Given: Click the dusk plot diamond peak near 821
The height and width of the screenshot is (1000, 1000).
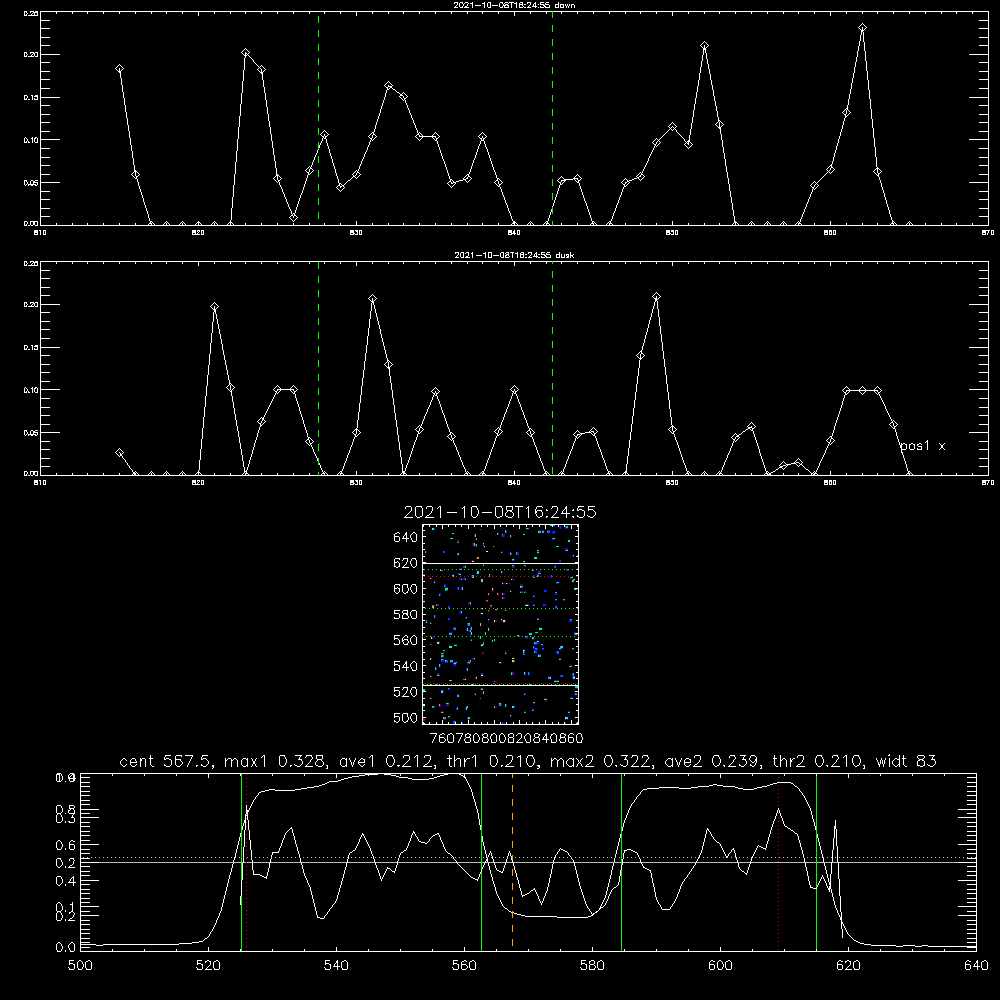Looking at the screenshot, I should point(214,307).
